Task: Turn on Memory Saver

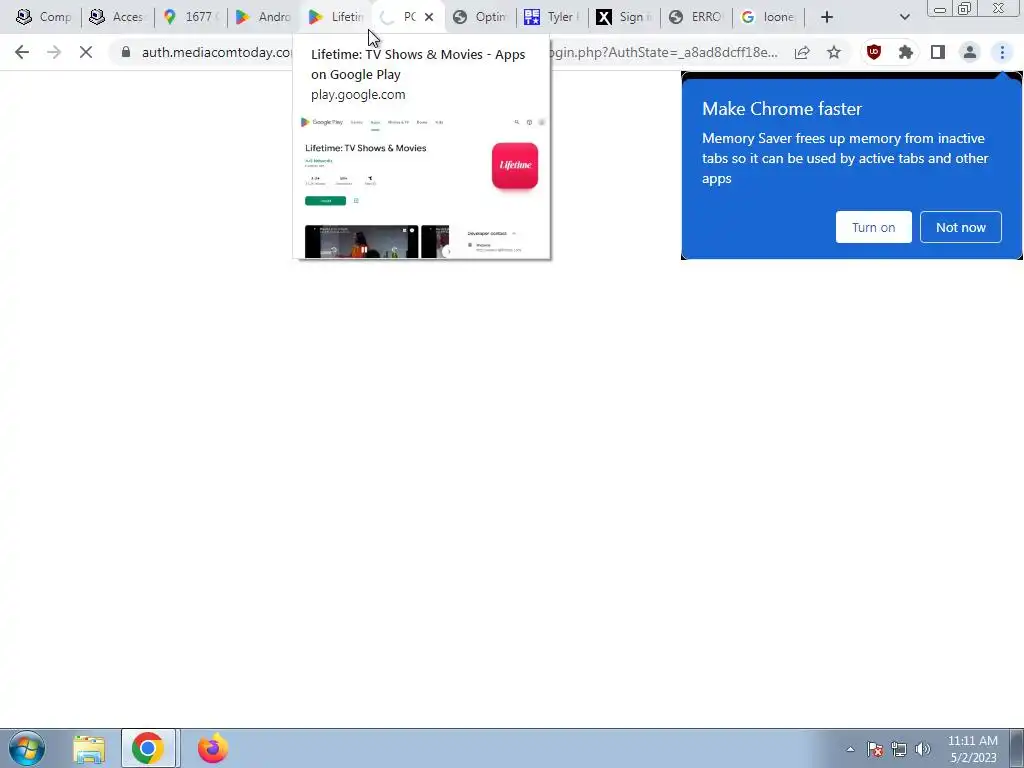Action: pyautogui.click(x=874, y=227)
